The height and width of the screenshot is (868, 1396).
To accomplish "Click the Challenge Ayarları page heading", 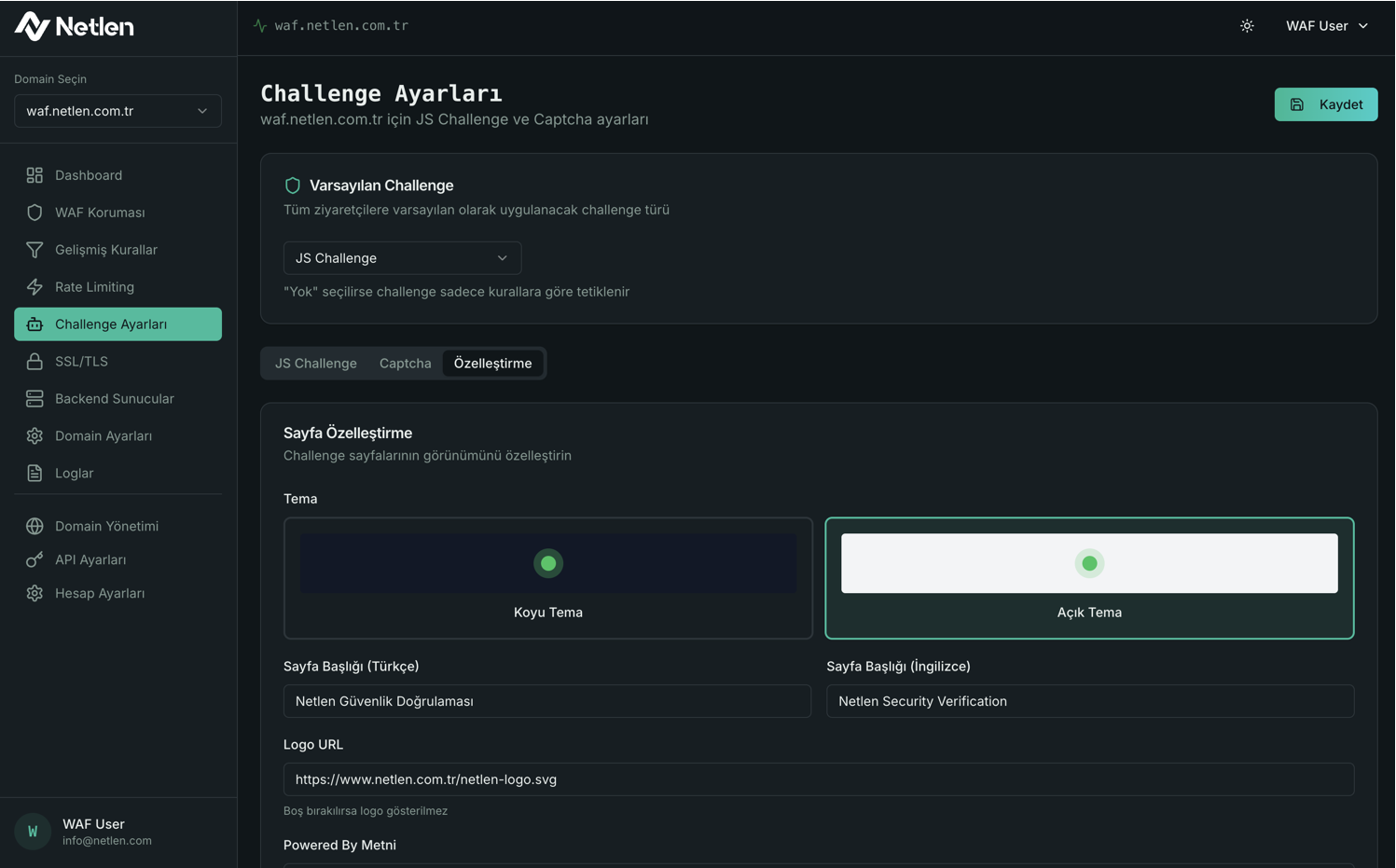I will tap(381, 93).
